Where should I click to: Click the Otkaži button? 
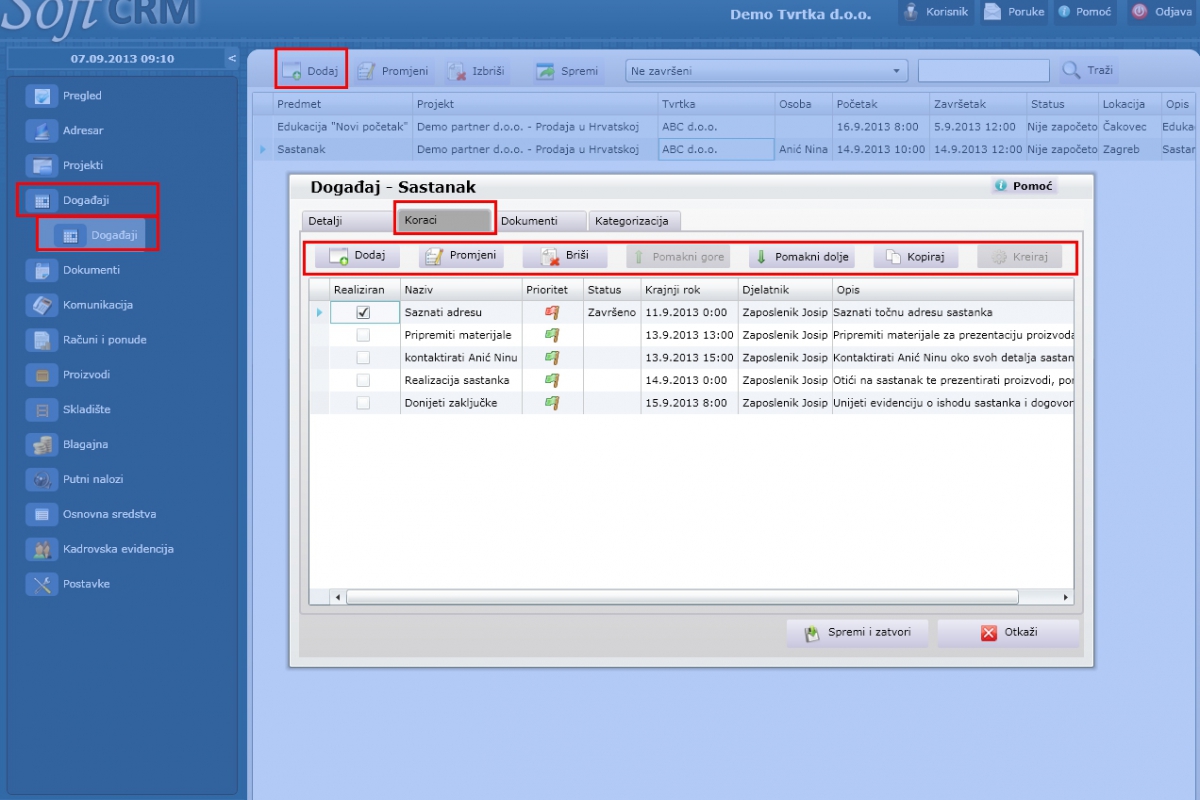[x=1008, y=633]
